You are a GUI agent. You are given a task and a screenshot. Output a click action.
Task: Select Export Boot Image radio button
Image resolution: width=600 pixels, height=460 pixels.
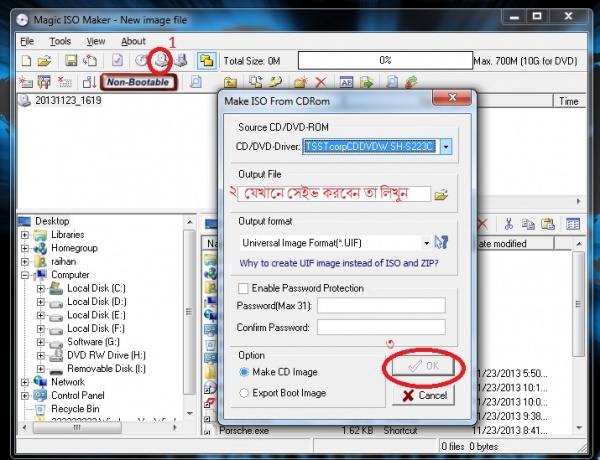[x=244, y=393]
